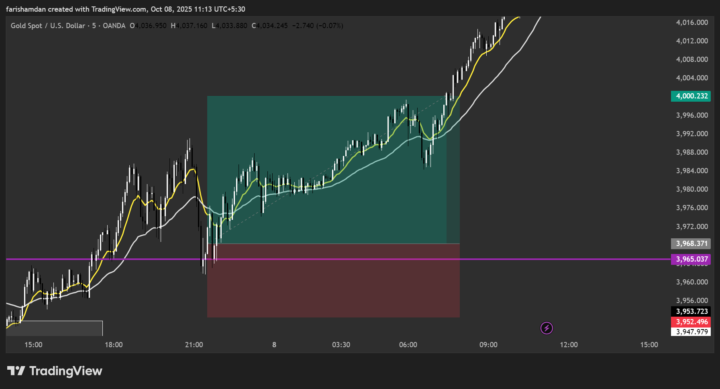
Task: Select the green profit zone of the long position
Action: click(x=333, y=169)
